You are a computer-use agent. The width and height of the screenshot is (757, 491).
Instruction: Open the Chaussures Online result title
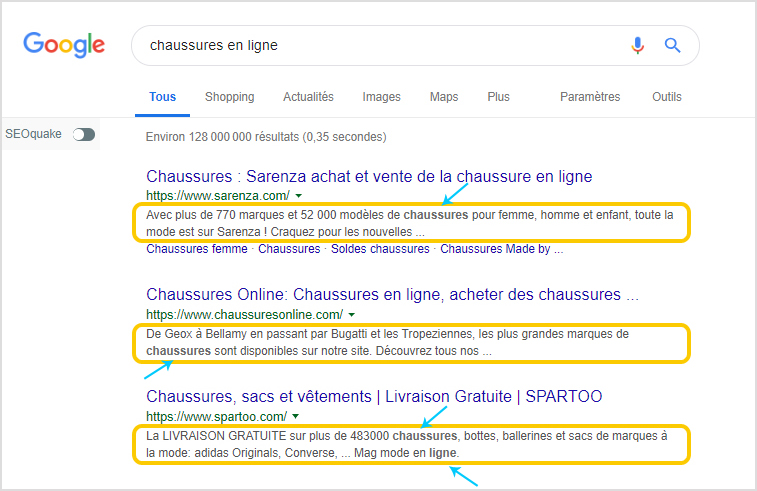click(392, 295)
